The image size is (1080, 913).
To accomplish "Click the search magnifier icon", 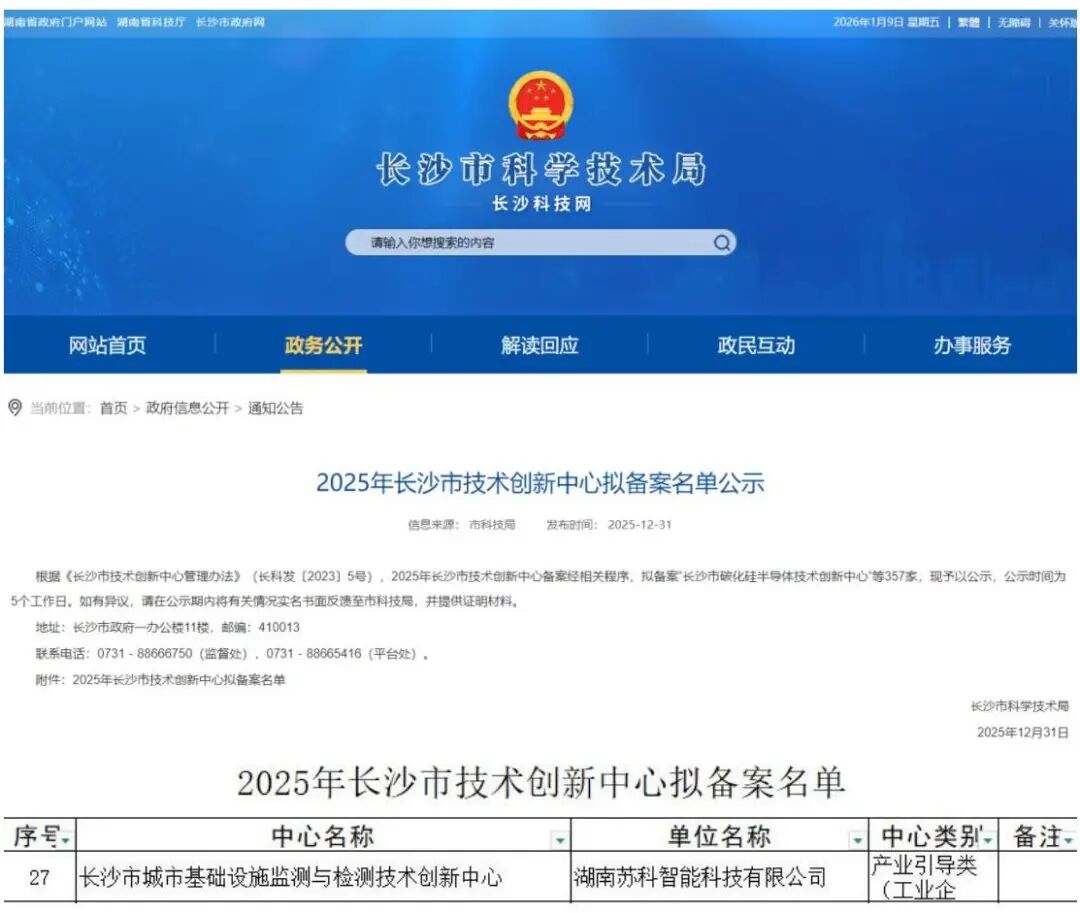I will [x=721, y=242].
